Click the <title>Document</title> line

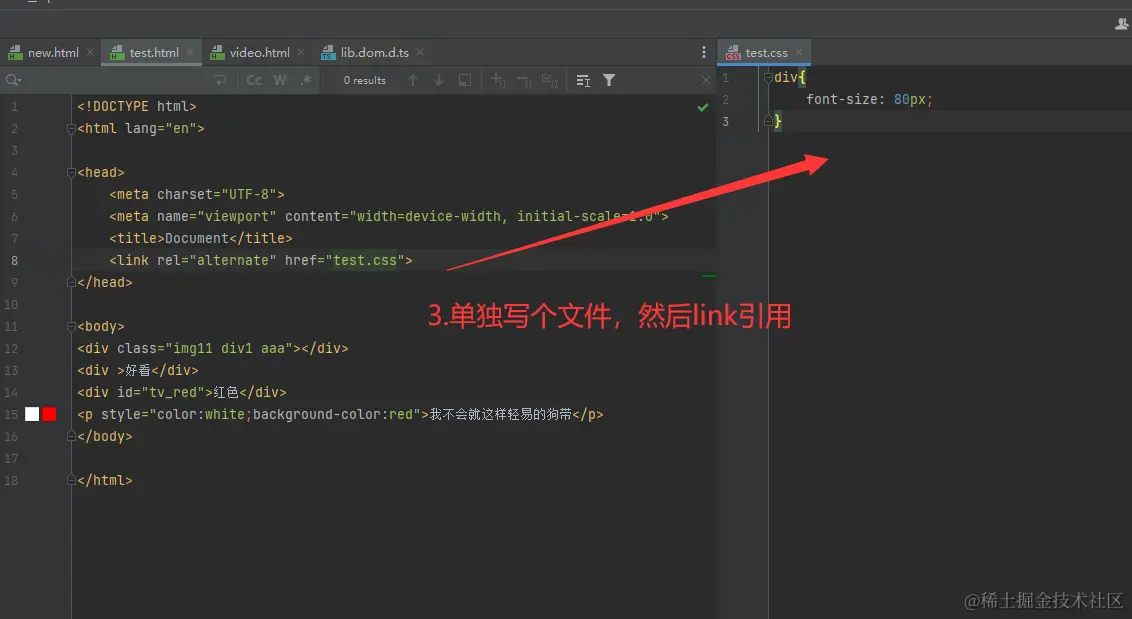[201, 238]
